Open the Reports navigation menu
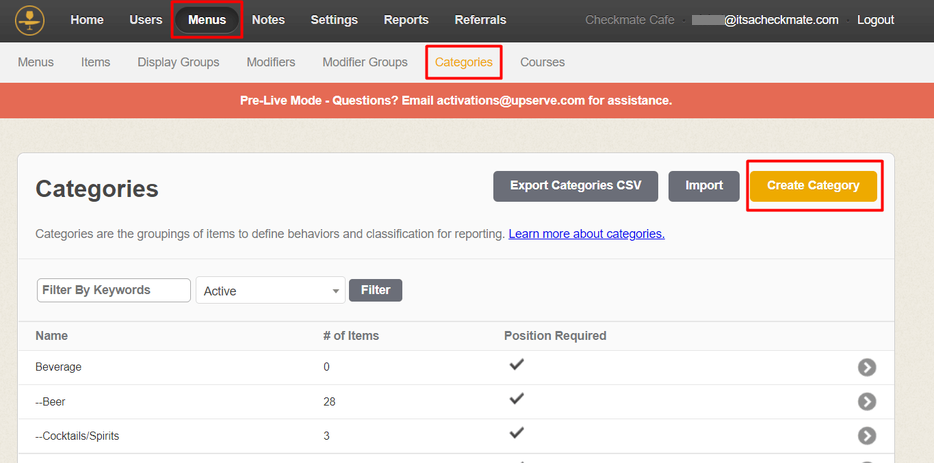Screen dimensions: 934x463 406,20
